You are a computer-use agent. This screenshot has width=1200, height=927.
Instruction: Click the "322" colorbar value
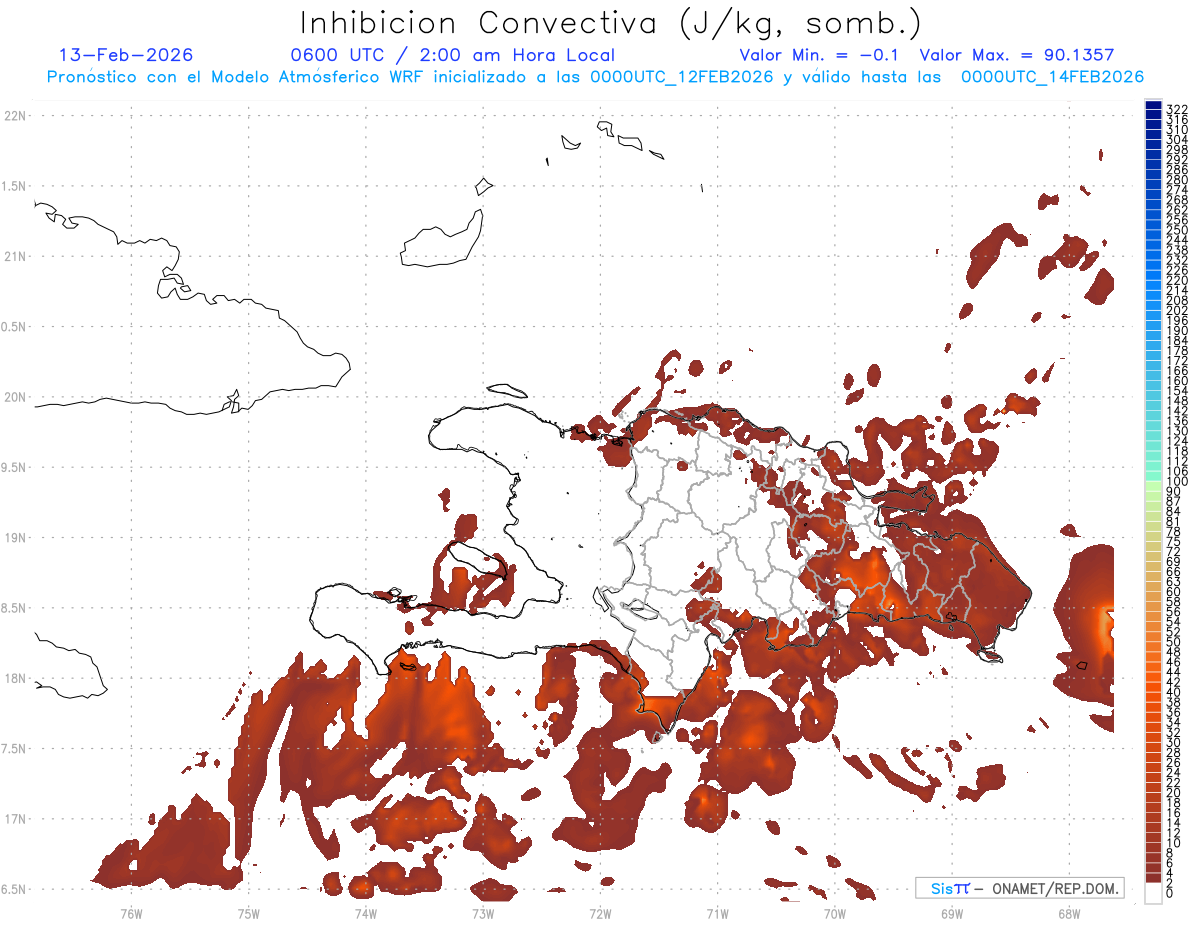pyautogui.click(x=1177, y=109)
